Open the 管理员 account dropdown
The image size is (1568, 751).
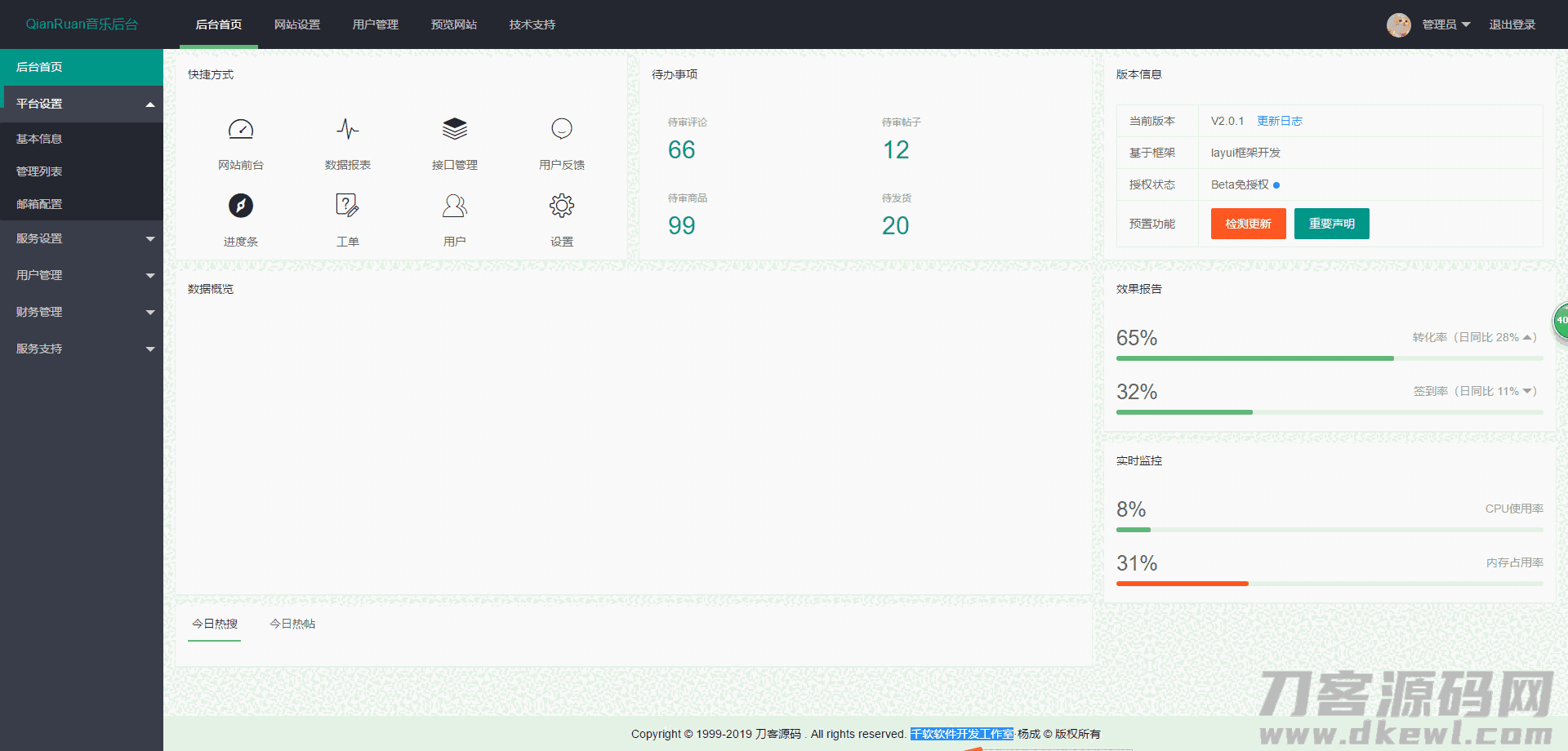(x=1445, y=24)
